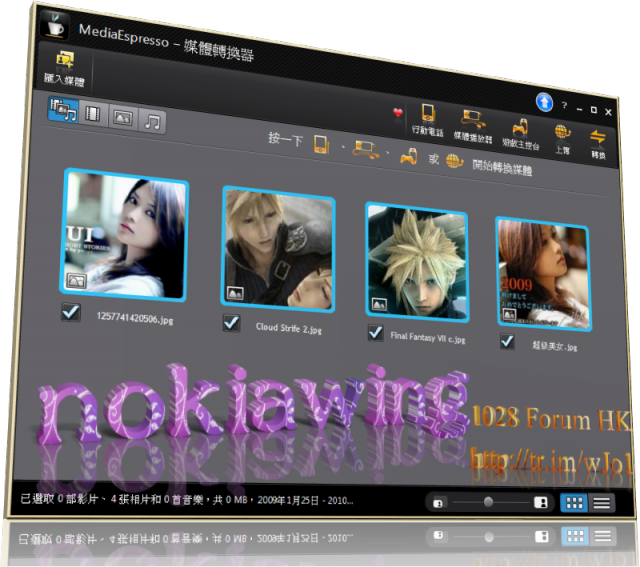Click media player icon in the hint line

(365, 150)
